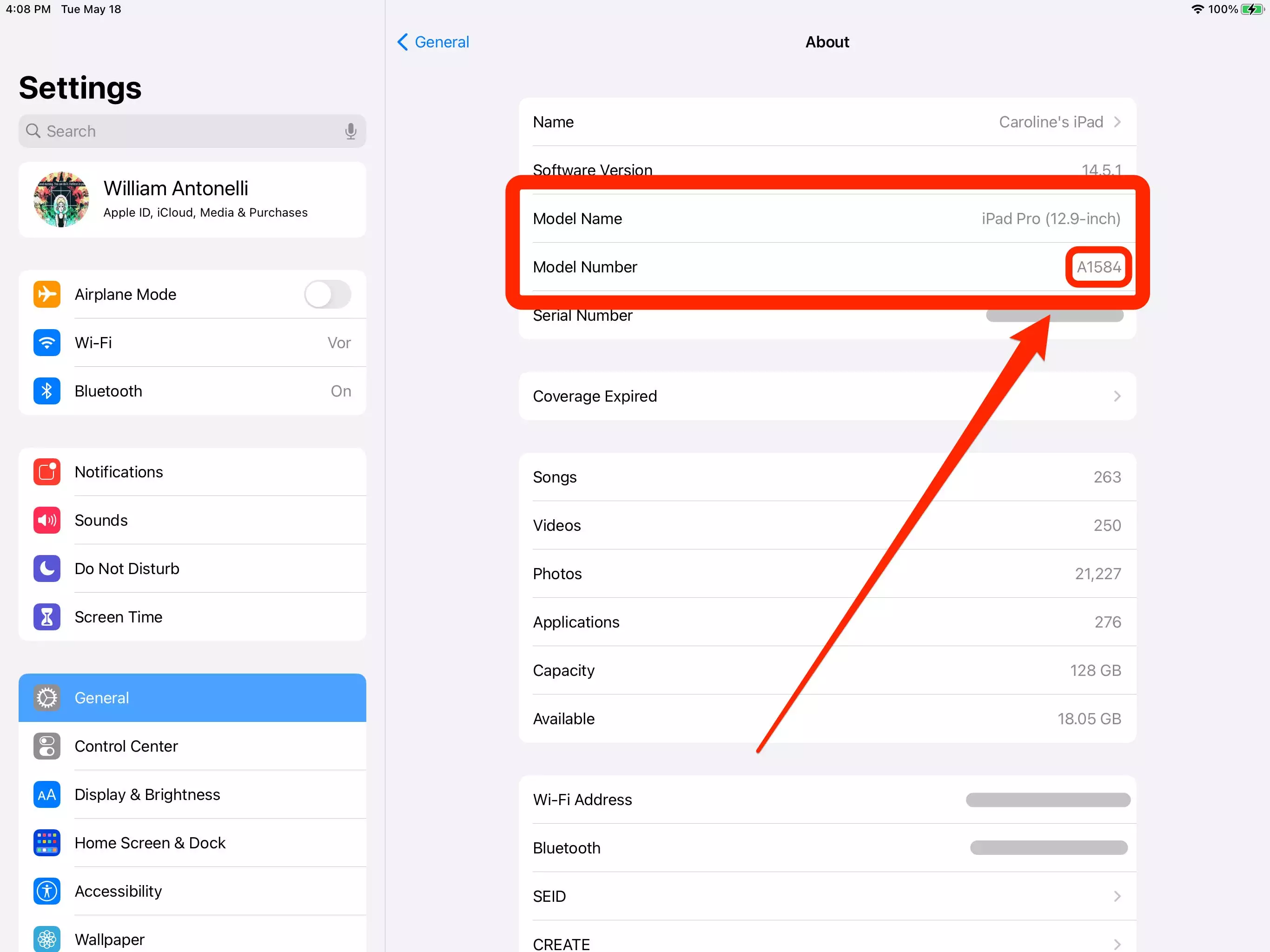Open Wi-Fi settings showing Vor
The width and height of the screenshot is (1270, 952).
[x=192, y=343]
